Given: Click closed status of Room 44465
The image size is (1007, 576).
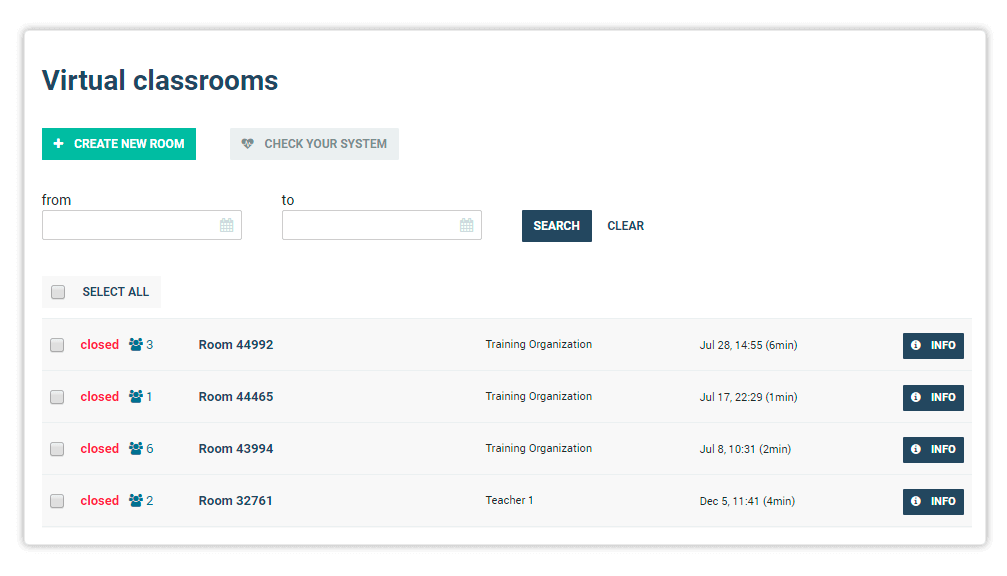Looking at the screenshot, I should (100, 397).
